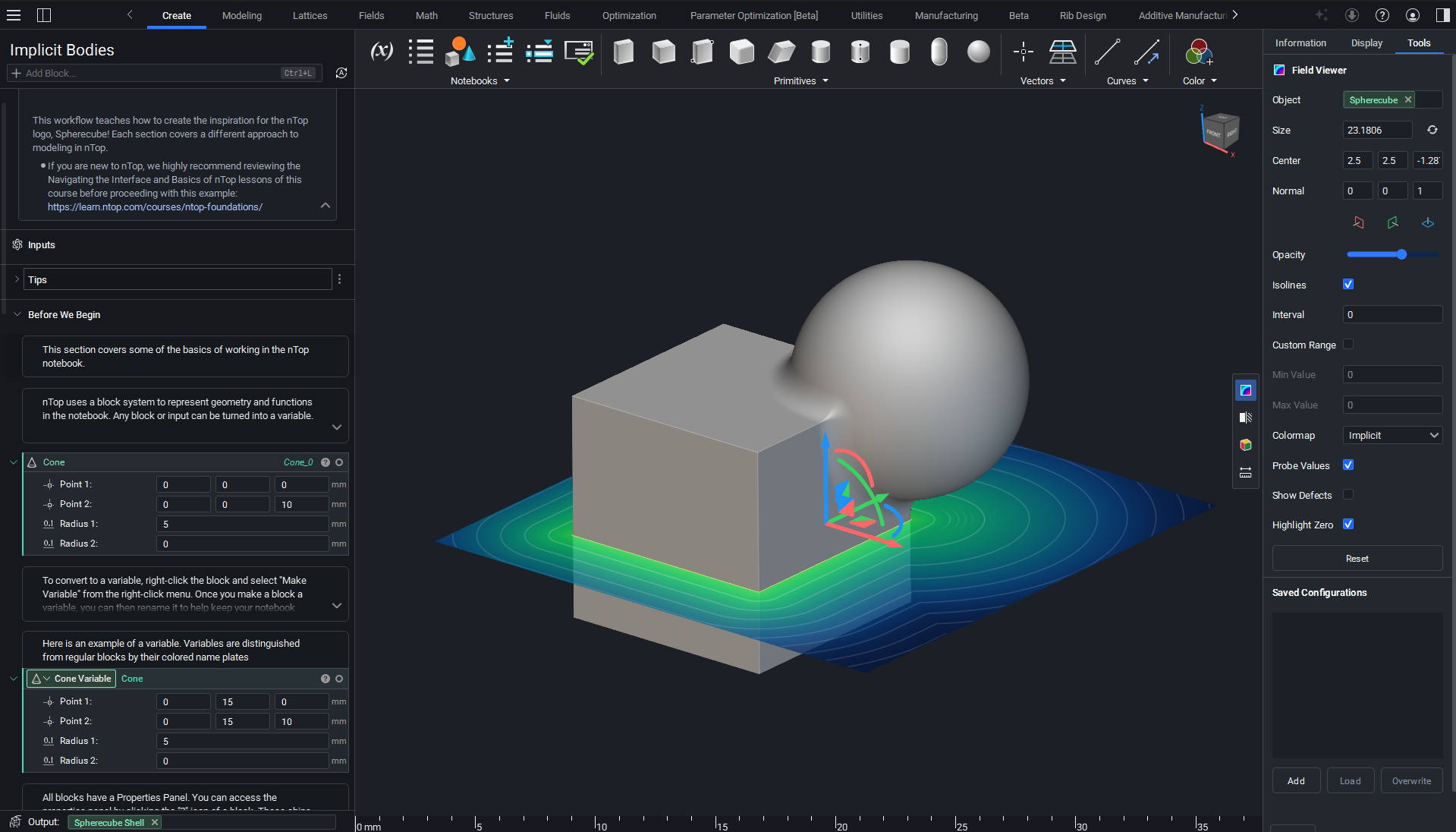Screen dimensions: 1456x832
Task: Click the Plane grid vector icon
Action: point(1063,52)
